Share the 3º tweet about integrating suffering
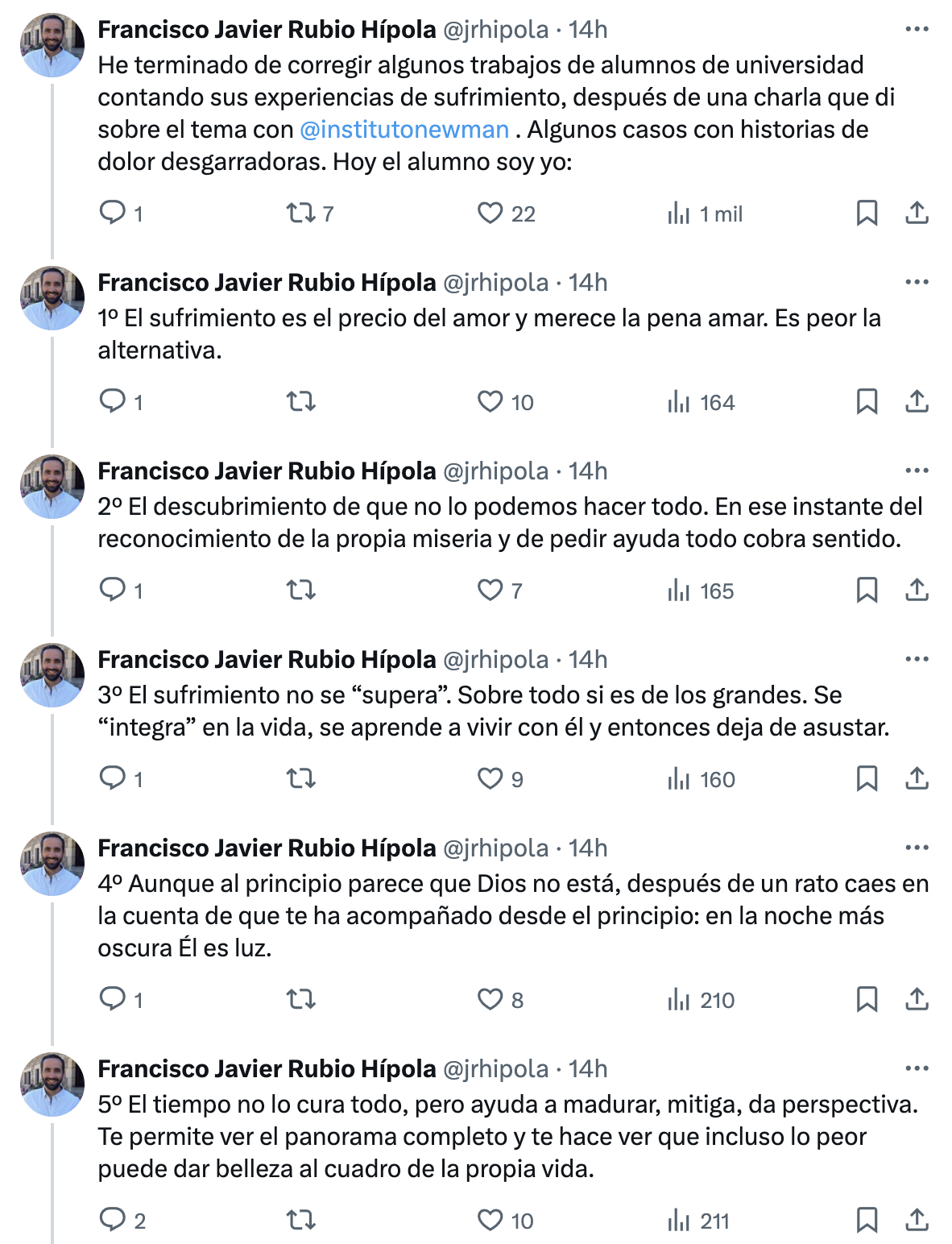 tap(917, 778)
